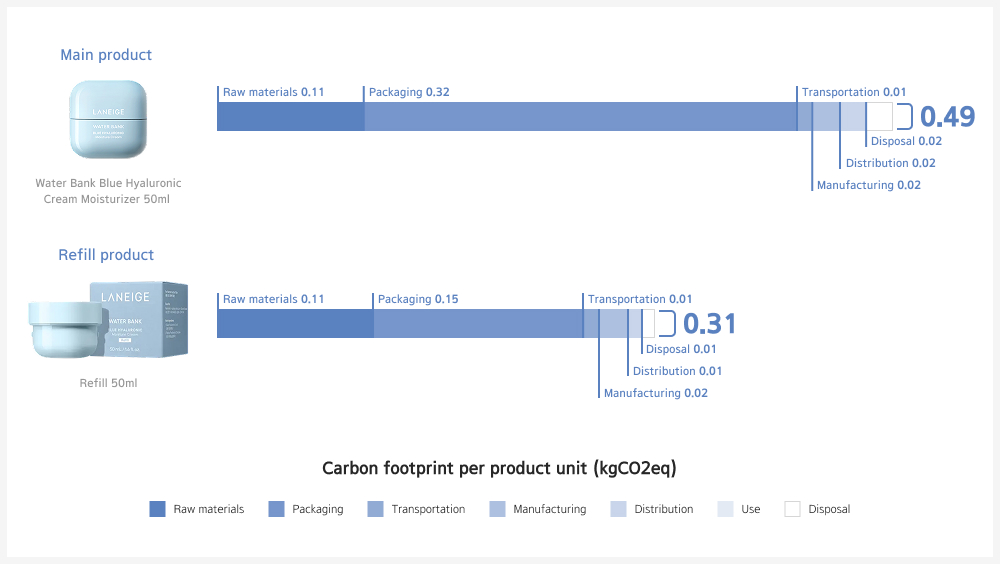Select the Raw materials legend swatch
The width and height of the screenshot is (1000, 564).
(x=157, y=508)
